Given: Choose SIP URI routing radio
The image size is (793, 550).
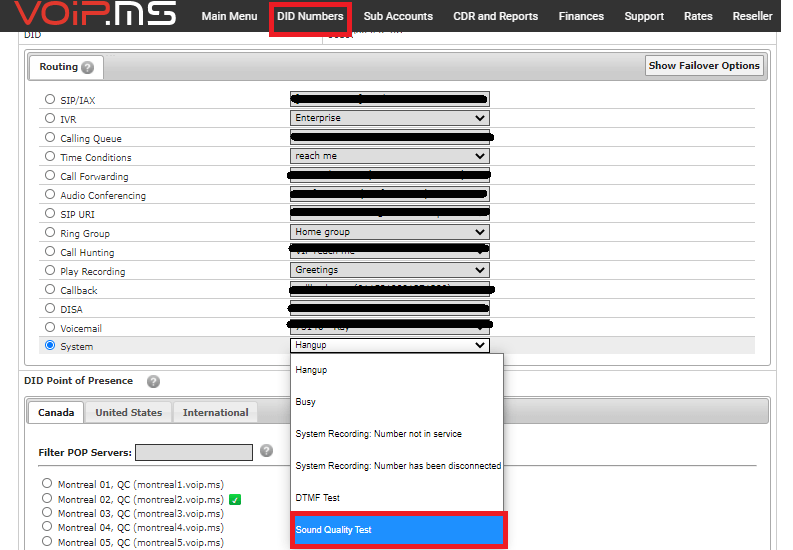Looking at the screenshot, I should (50, 213).
